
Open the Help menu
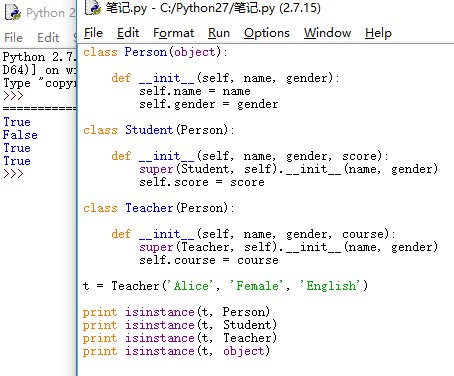pyautogui.click(x=378, y=33)
